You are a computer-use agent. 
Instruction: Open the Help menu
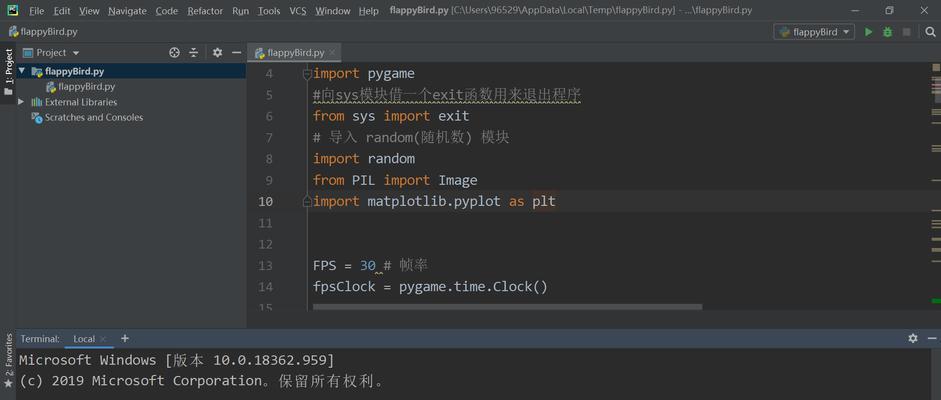pos(368,11)
